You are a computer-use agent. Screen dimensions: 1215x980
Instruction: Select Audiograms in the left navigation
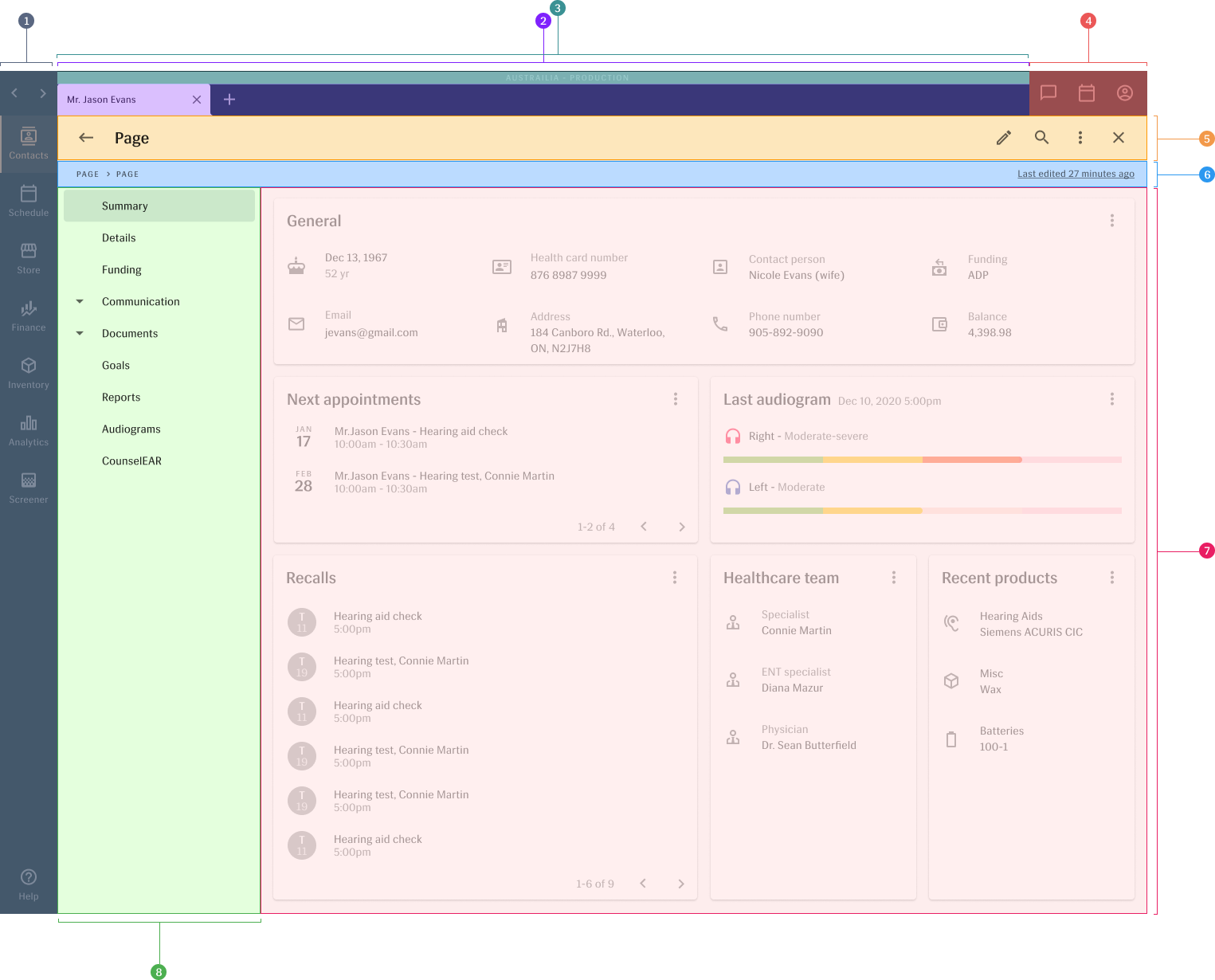point(131,429)
